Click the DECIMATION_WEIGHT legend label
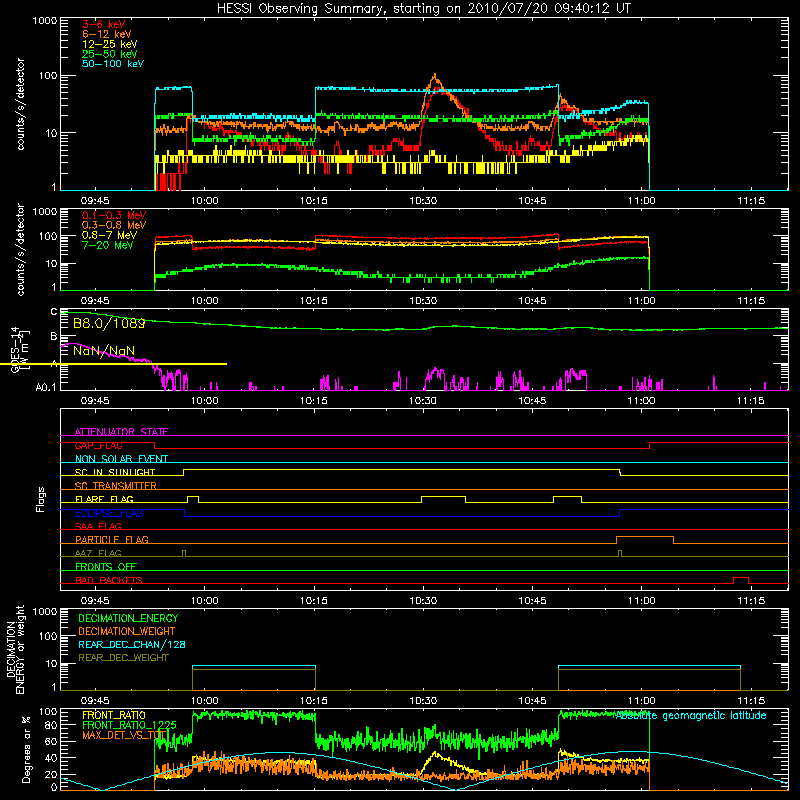This screenshot has height=800, width=800. (127, 632)
